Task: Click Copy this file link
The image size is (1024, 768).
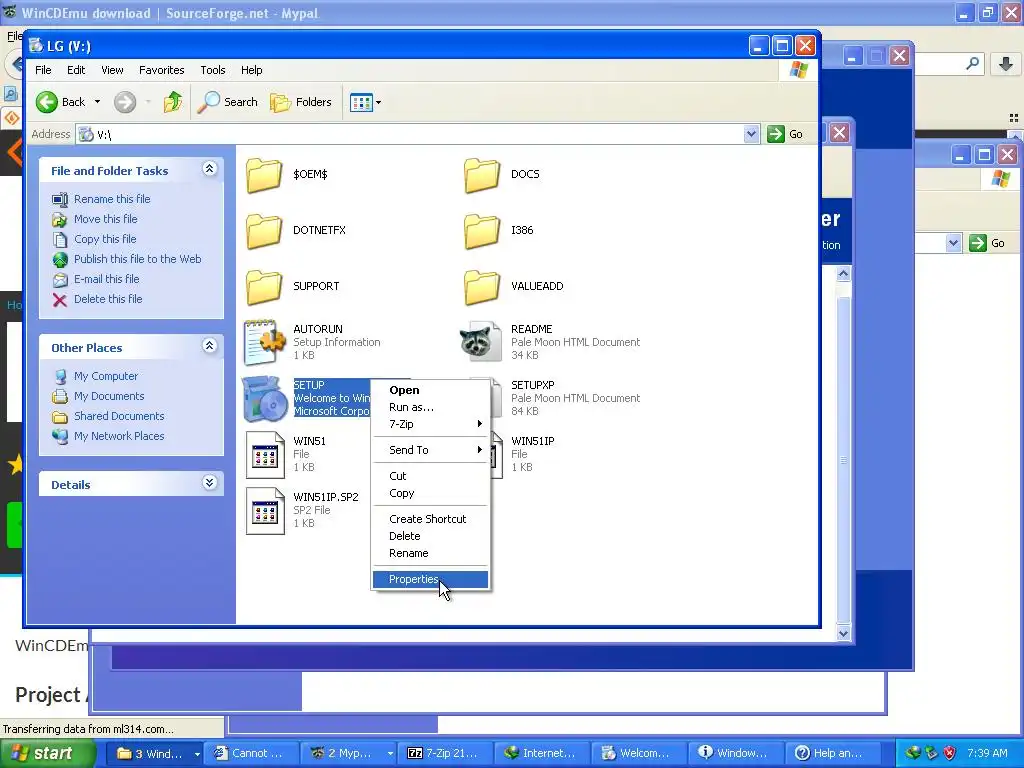Action: [104, 239]
